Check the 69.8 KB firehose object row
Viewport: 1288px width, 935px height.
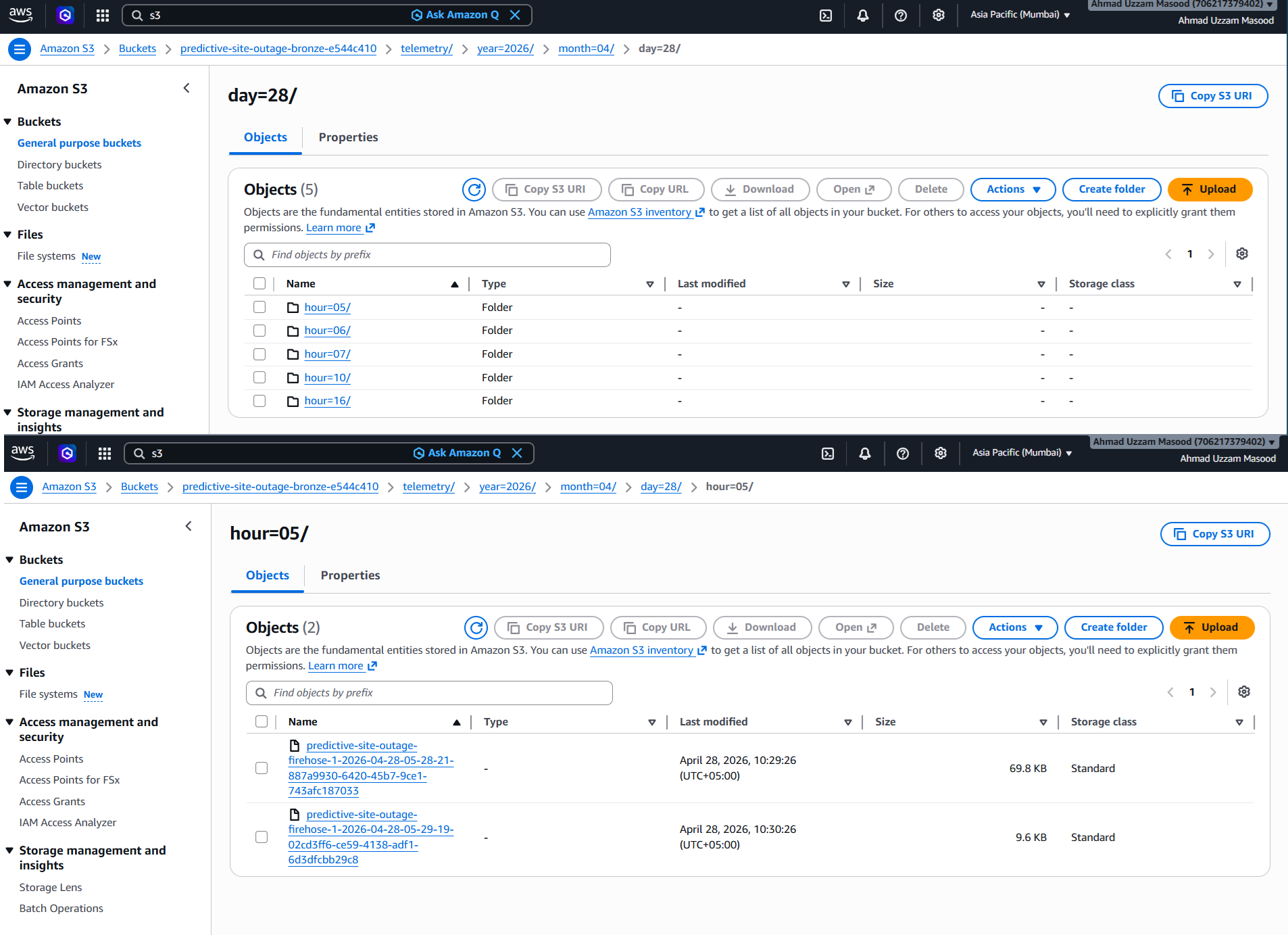coord(262,768)
